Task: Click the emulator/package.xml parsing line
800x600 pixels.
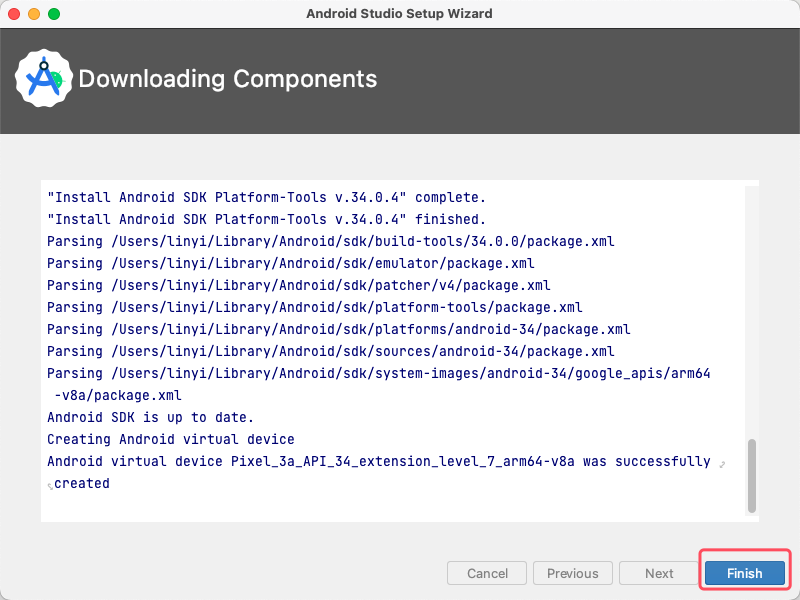Action: pos(291,263)
